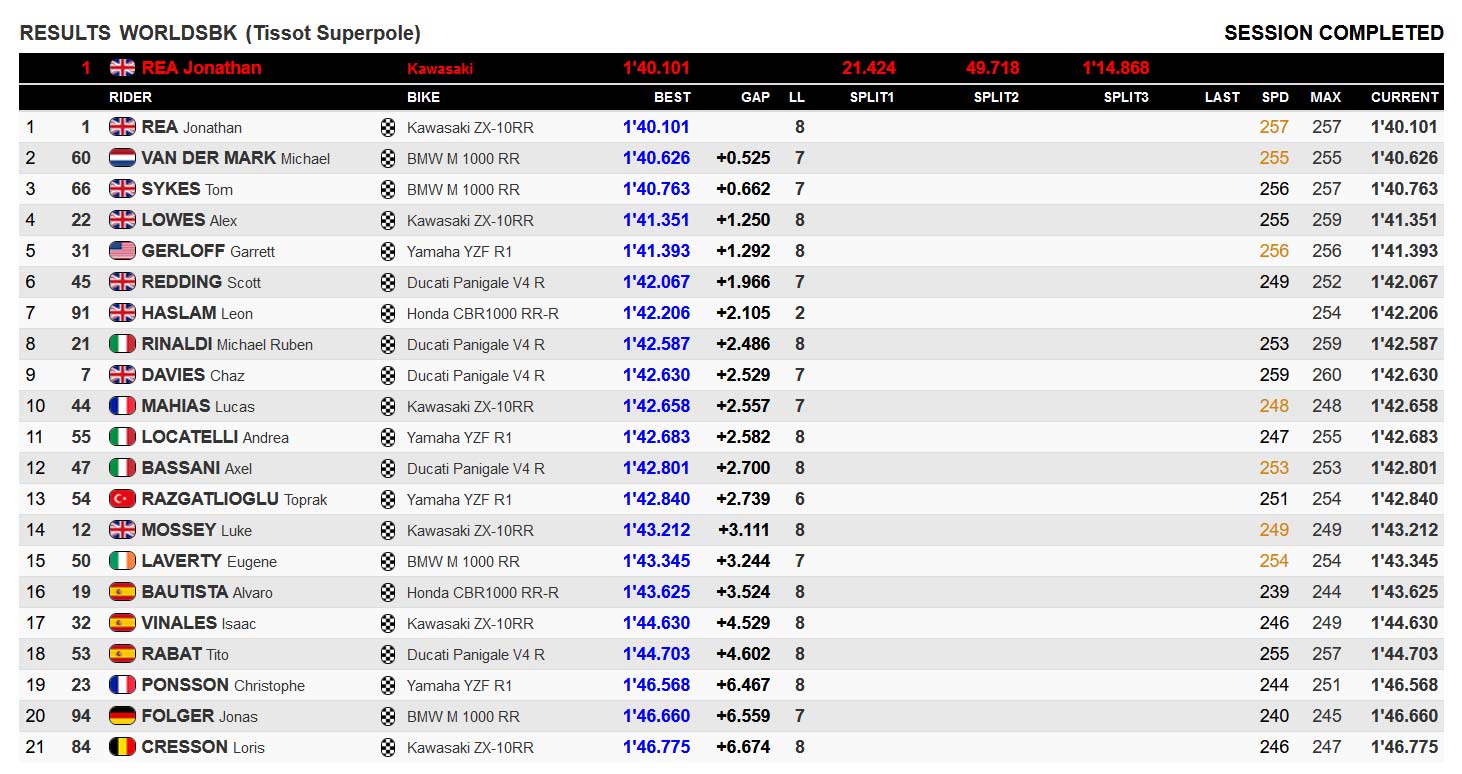Click the GAP column header
Image resolution: width=1462 pixels, height=774 pixels.
[x=755, y=97]
